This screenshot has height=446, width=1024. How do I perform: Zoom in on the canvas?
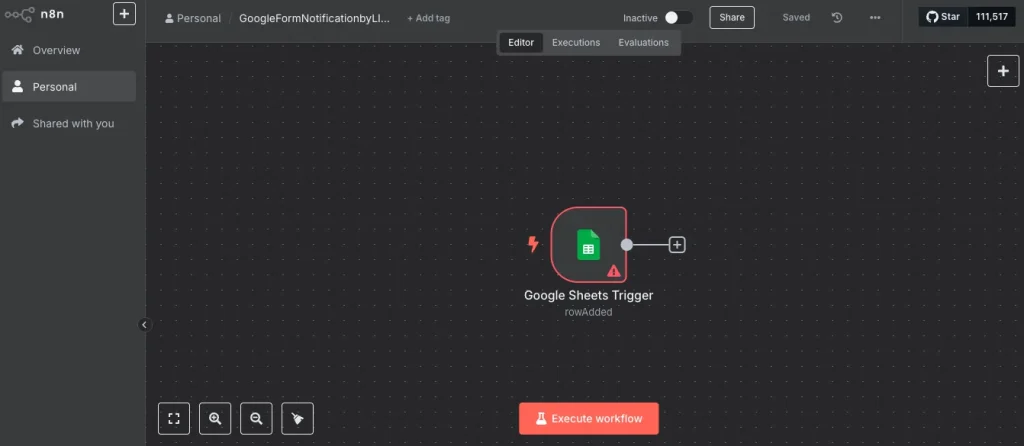tap(215, 419)
